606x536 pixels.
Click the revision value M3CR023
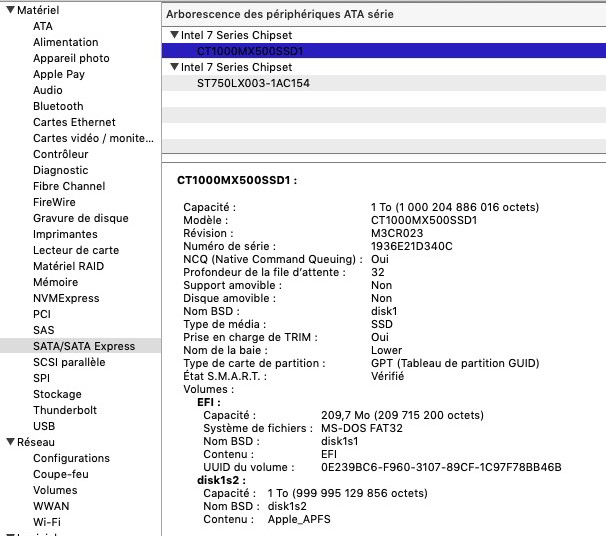click(x=397, y=233)
